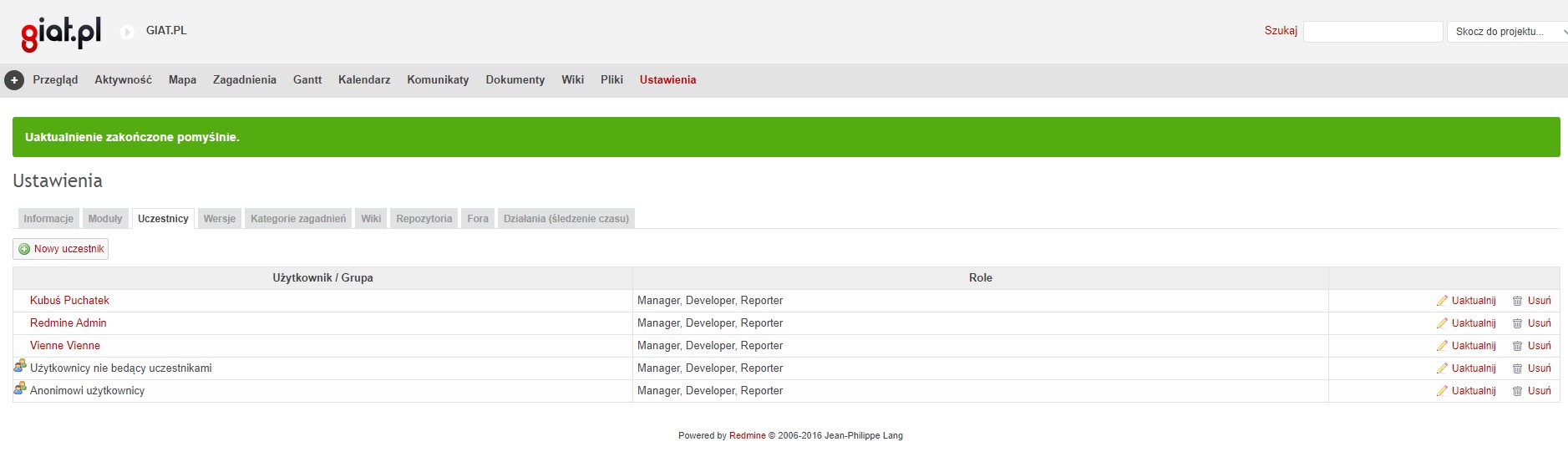The height and width of the screenshot is (462, 1568).
Task: Open Dokumenty in main menu
Action: 515,80
